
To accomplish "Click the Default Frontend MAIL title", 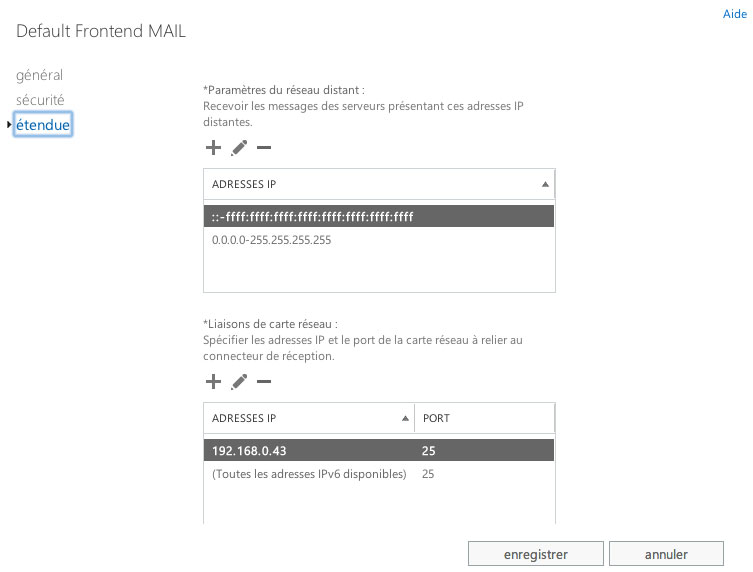I will 101,31.
